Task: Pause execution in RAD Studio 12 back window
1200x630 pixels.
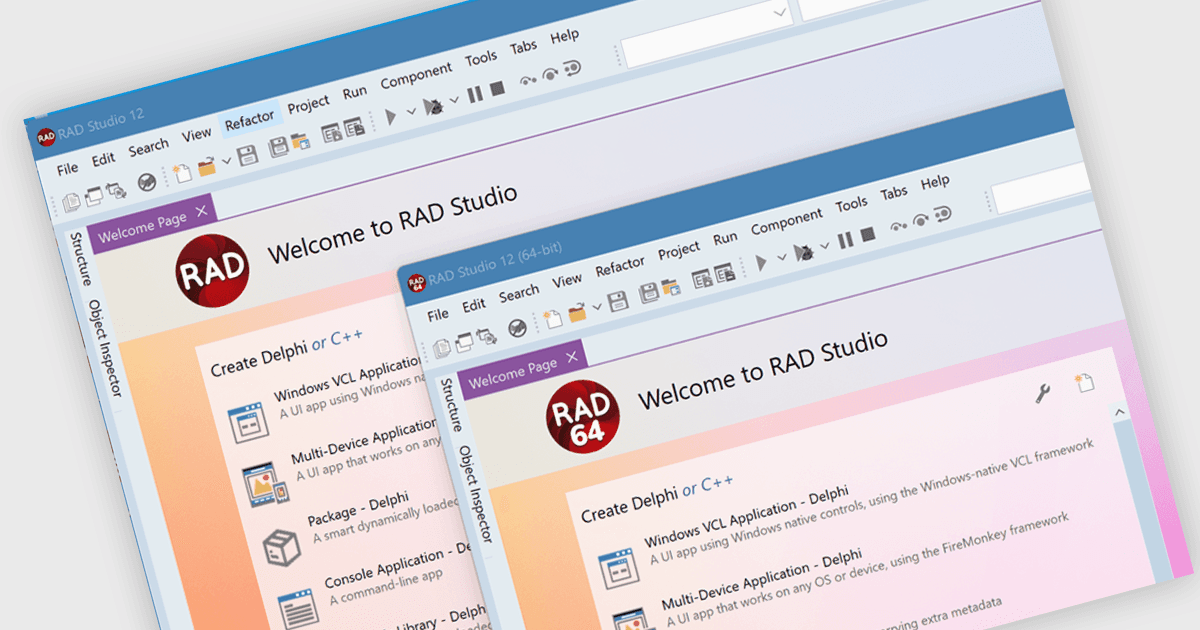Action: point(475,94)
